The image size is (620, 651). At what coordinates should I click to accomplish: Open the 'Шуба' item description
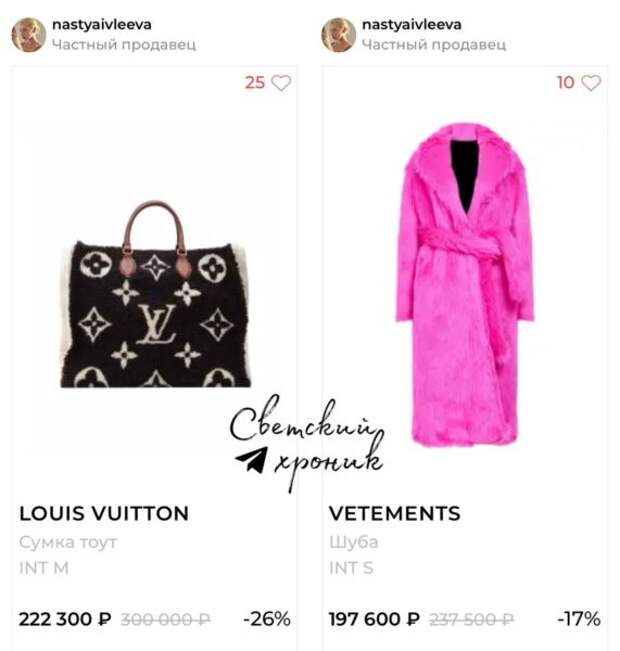353,542
